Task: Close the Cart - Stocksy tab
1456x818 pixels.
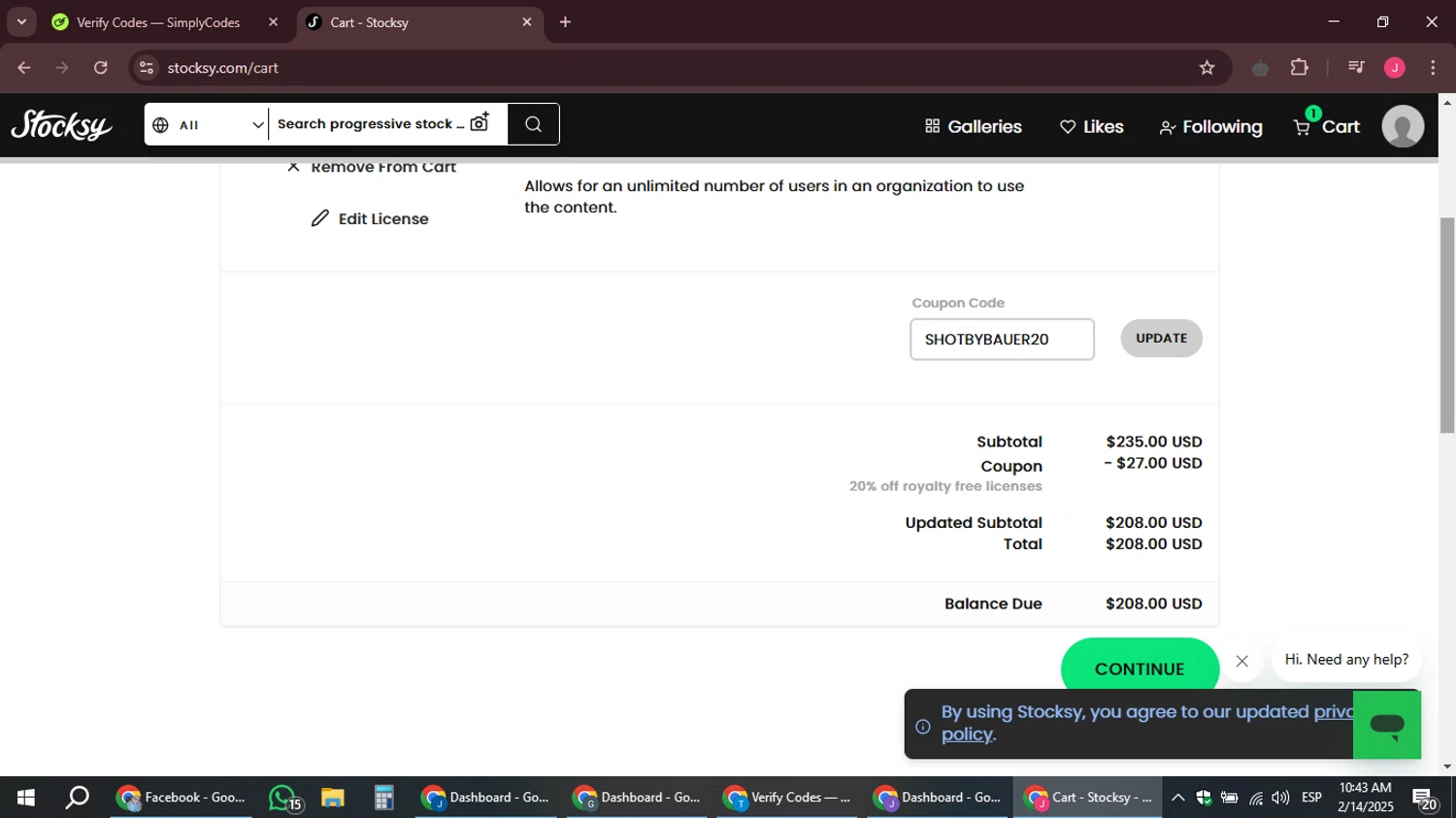Action: [x=527, y=22]
